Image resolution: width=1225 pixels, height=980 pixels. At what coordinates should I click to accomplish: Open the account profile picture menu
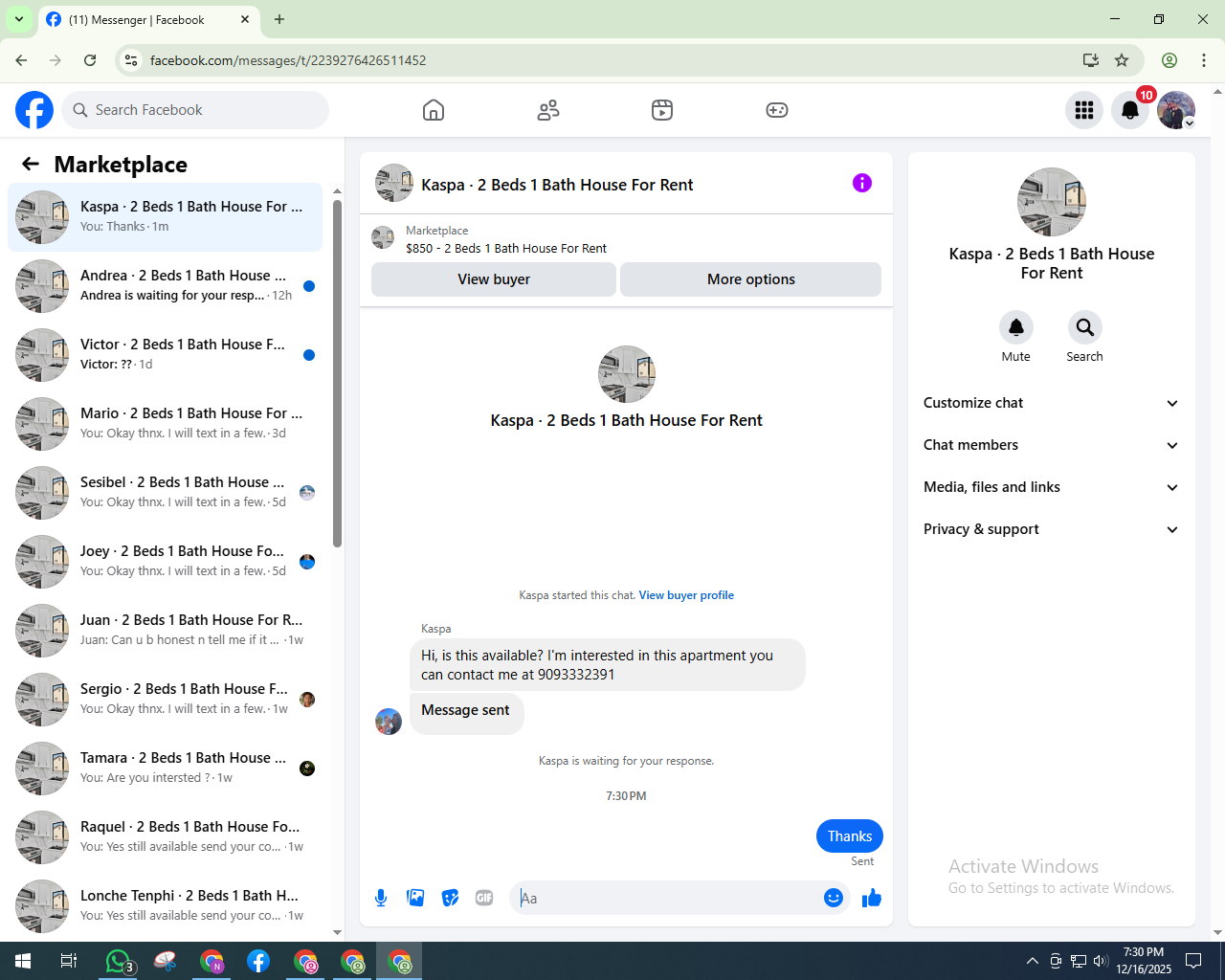click(x=1176, y=110)
